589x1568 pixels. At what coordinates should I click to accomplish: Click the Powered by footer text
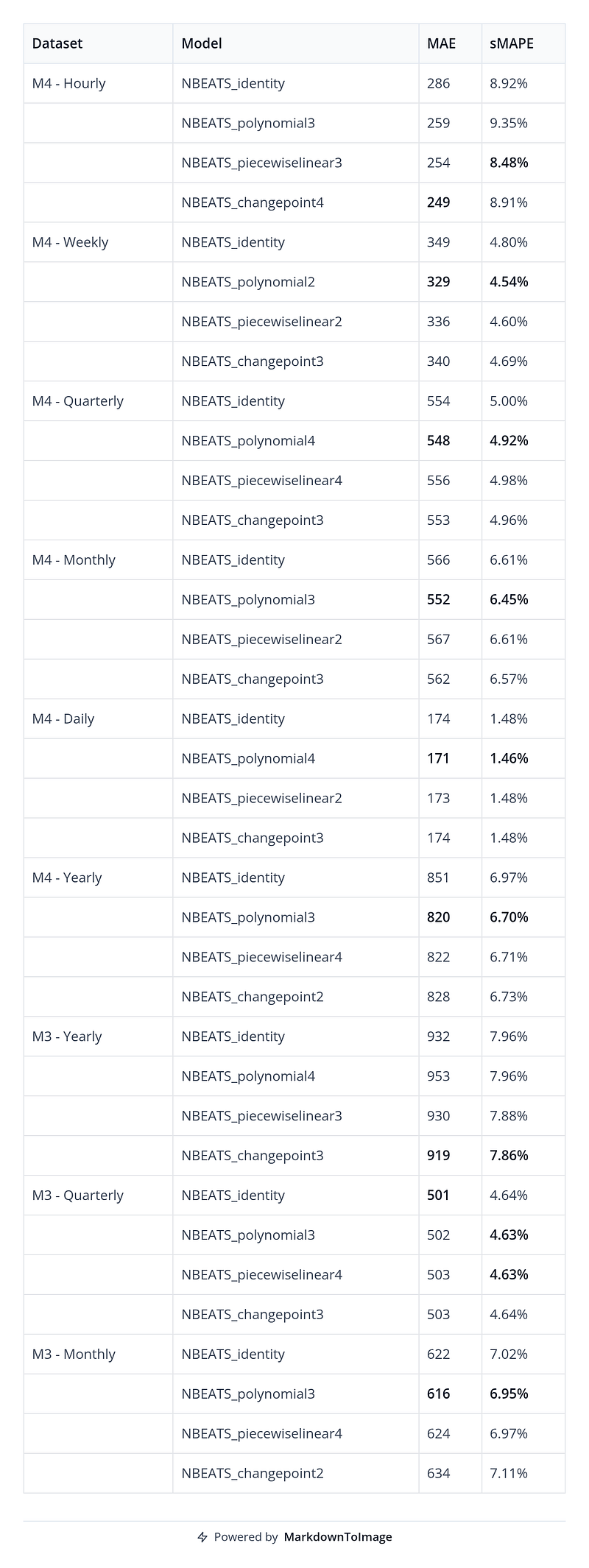(x=246, y=1537)
